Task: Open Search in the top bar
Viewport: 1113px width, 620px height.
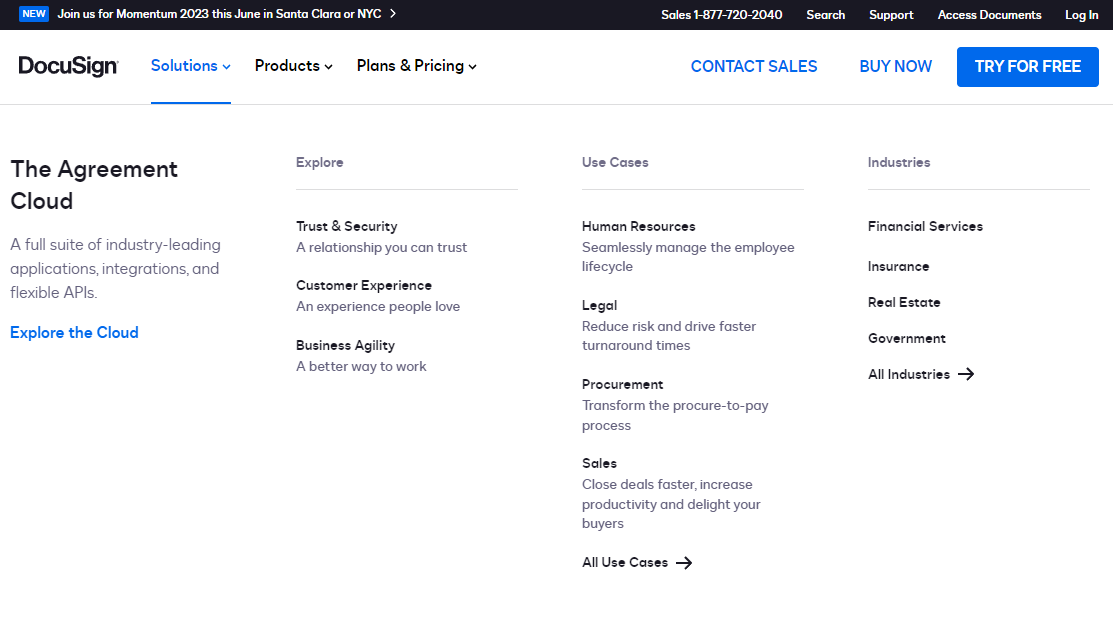Action: click(x=825, y=15)
